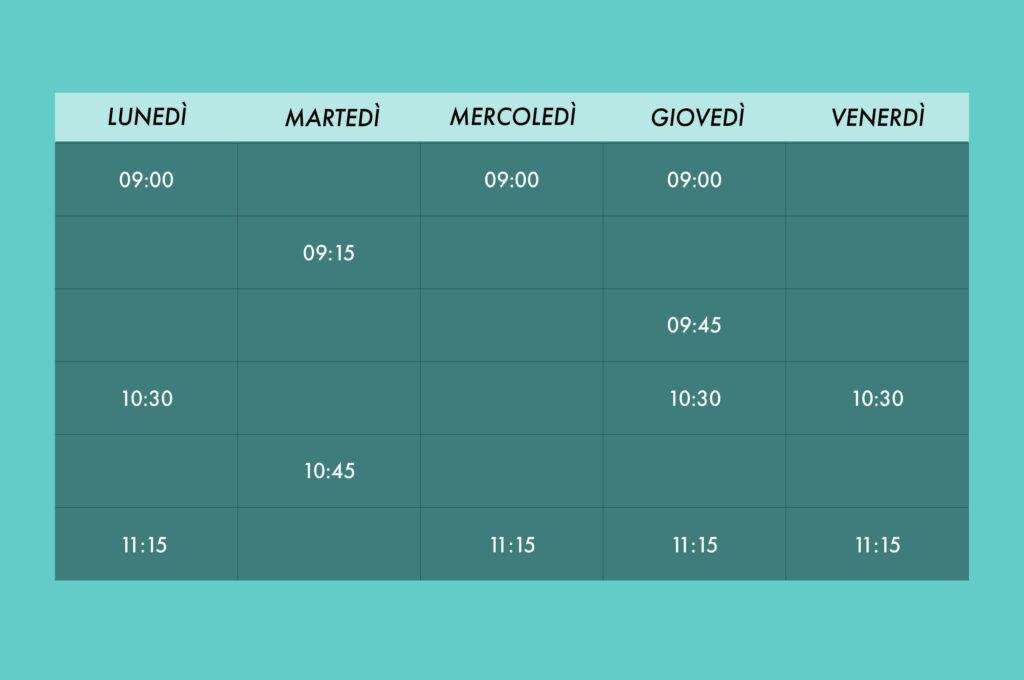Screen dimensions: 1024x680
Task: Choose the GIOVEDÌ column header
Action: pyautogui.click(x=697, y=117)
